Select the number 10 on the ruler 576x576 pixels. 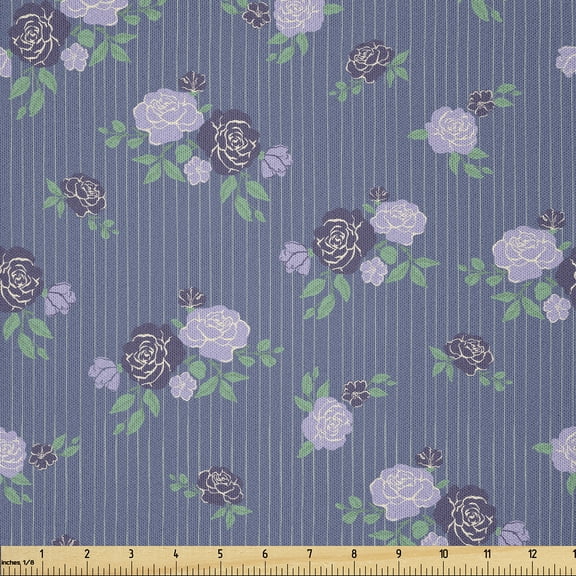[x=443, y=554]
